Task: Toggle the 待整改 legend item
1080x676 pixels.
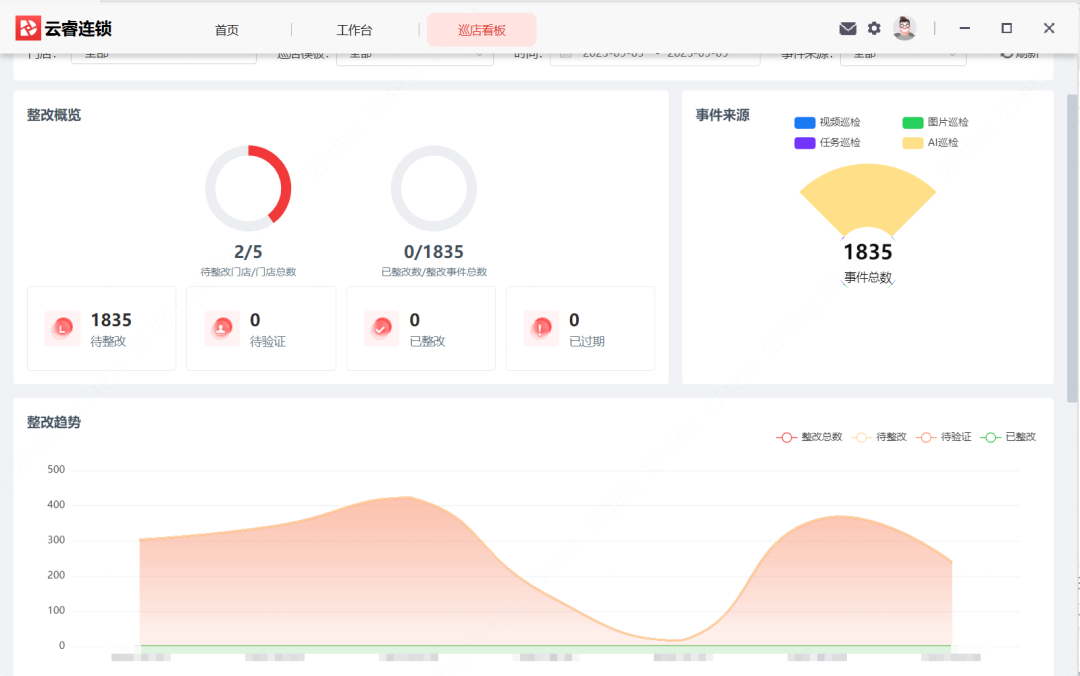Action: [x=880, y=437]
